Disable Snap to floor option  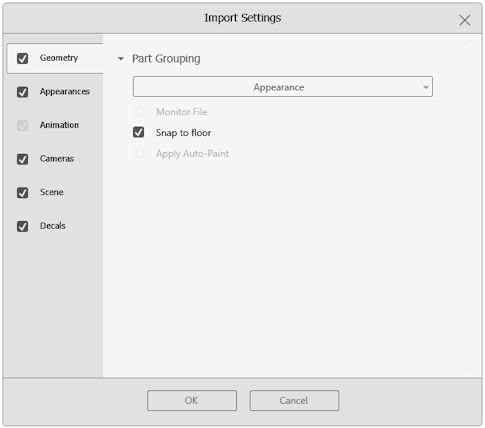[x=139, y=132]
